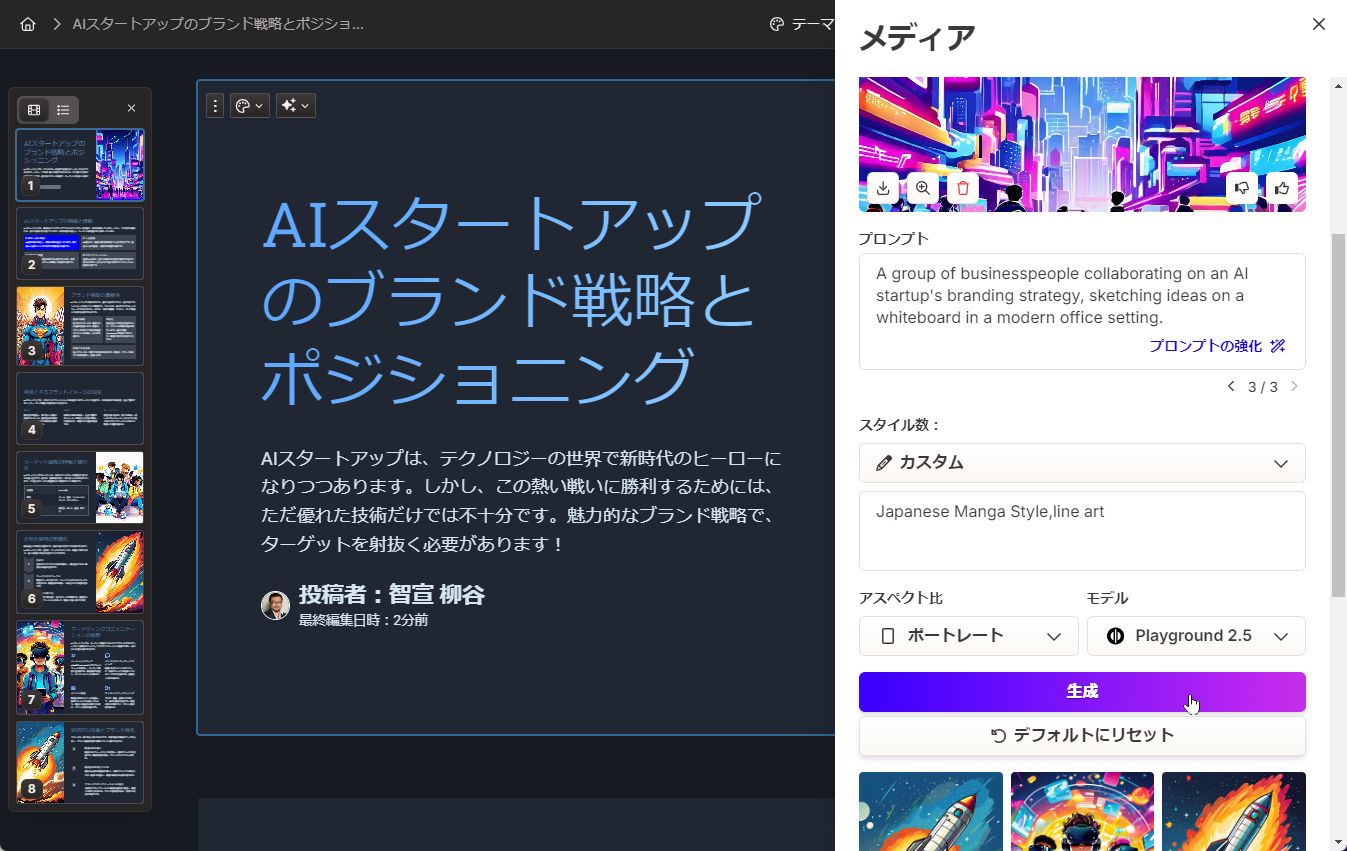This screenshot has height=851, width=1347.
Task: Open the モデル Playground 2.5 dropdown
Action: [x=1195, y=635]
